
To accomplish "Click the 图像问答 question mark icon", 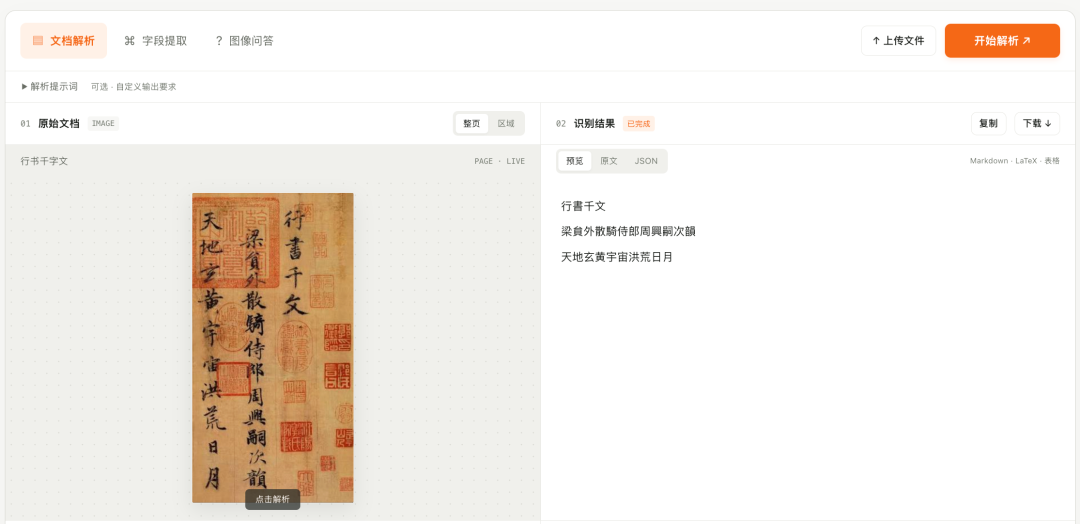I will tap(219, 41).
